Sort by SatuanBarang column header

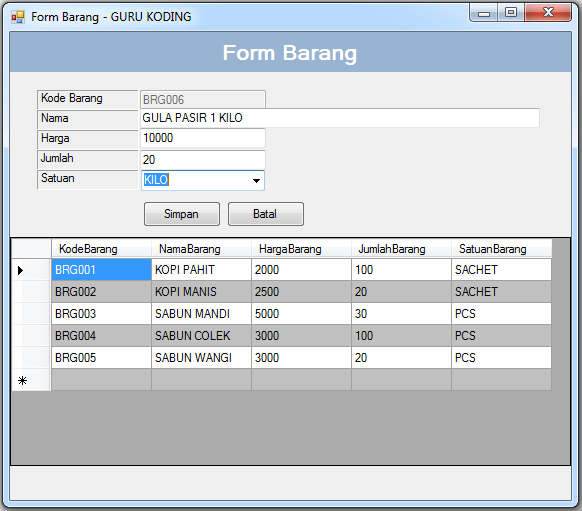501,249
